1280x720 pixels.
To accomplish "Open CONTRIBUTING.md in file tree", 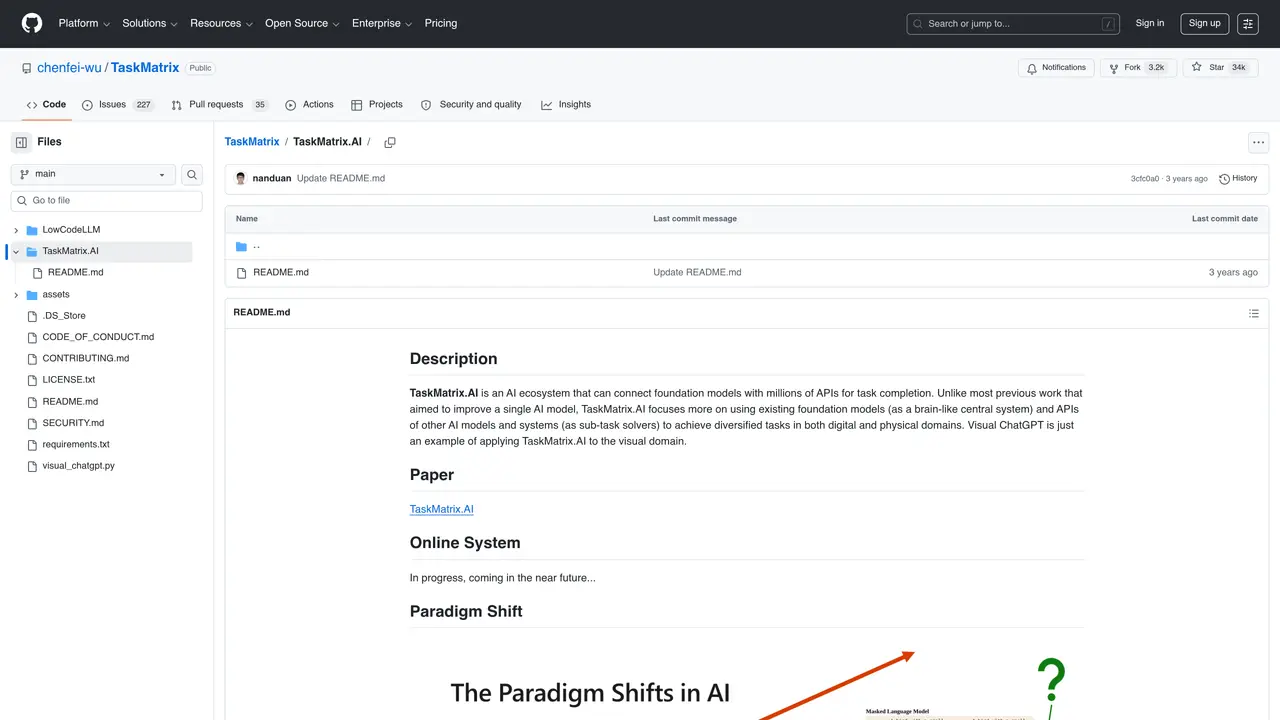I will 85,358.
